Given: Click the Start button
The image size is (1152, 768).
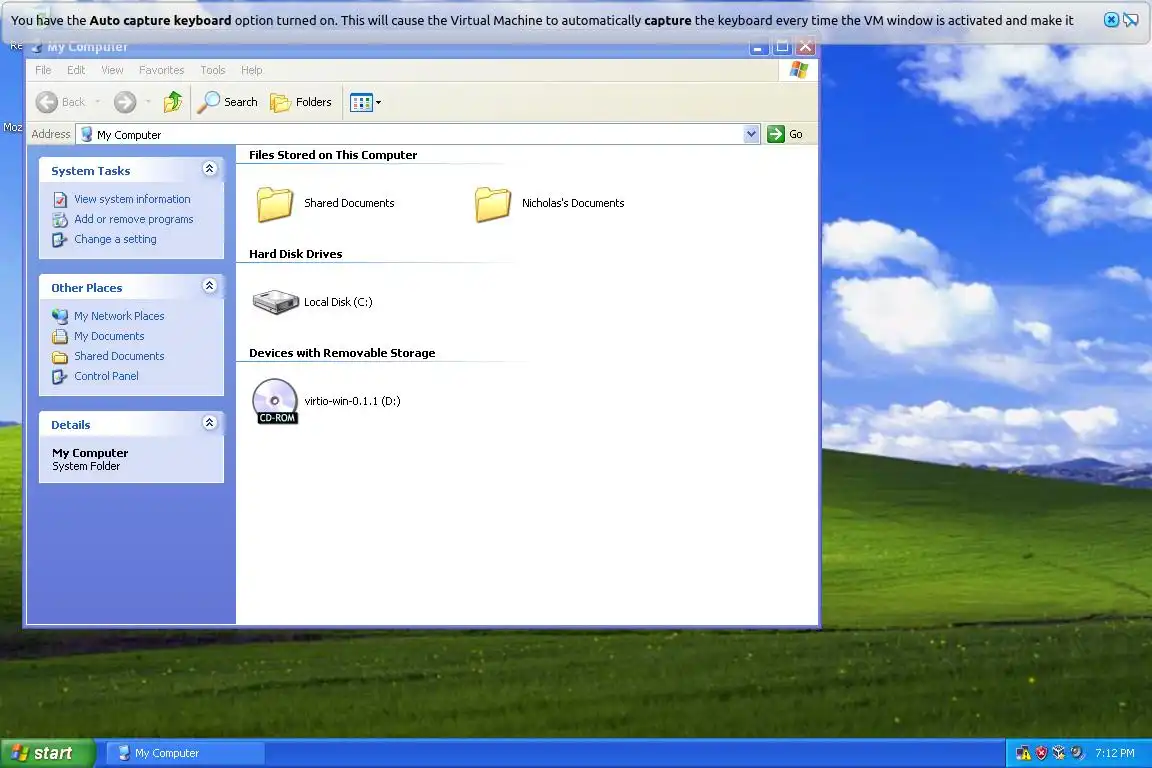Looking at the screenshot, I should pos(48,753).
